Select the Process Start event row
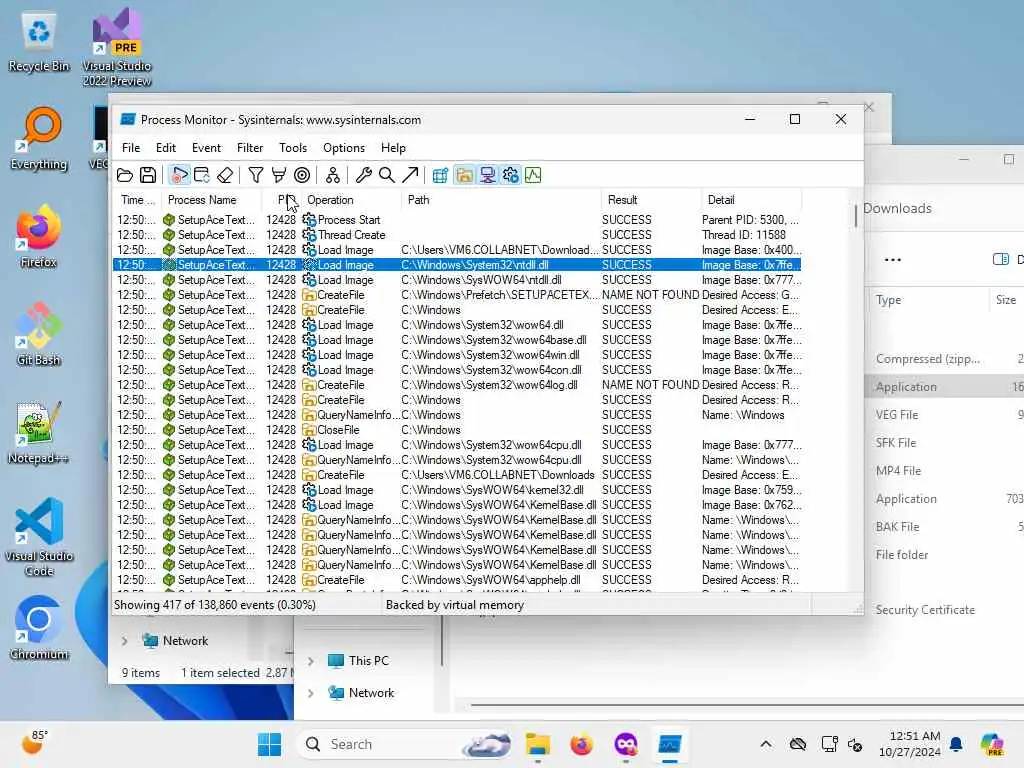This screenshot has width=1024, height=768. 457,220
